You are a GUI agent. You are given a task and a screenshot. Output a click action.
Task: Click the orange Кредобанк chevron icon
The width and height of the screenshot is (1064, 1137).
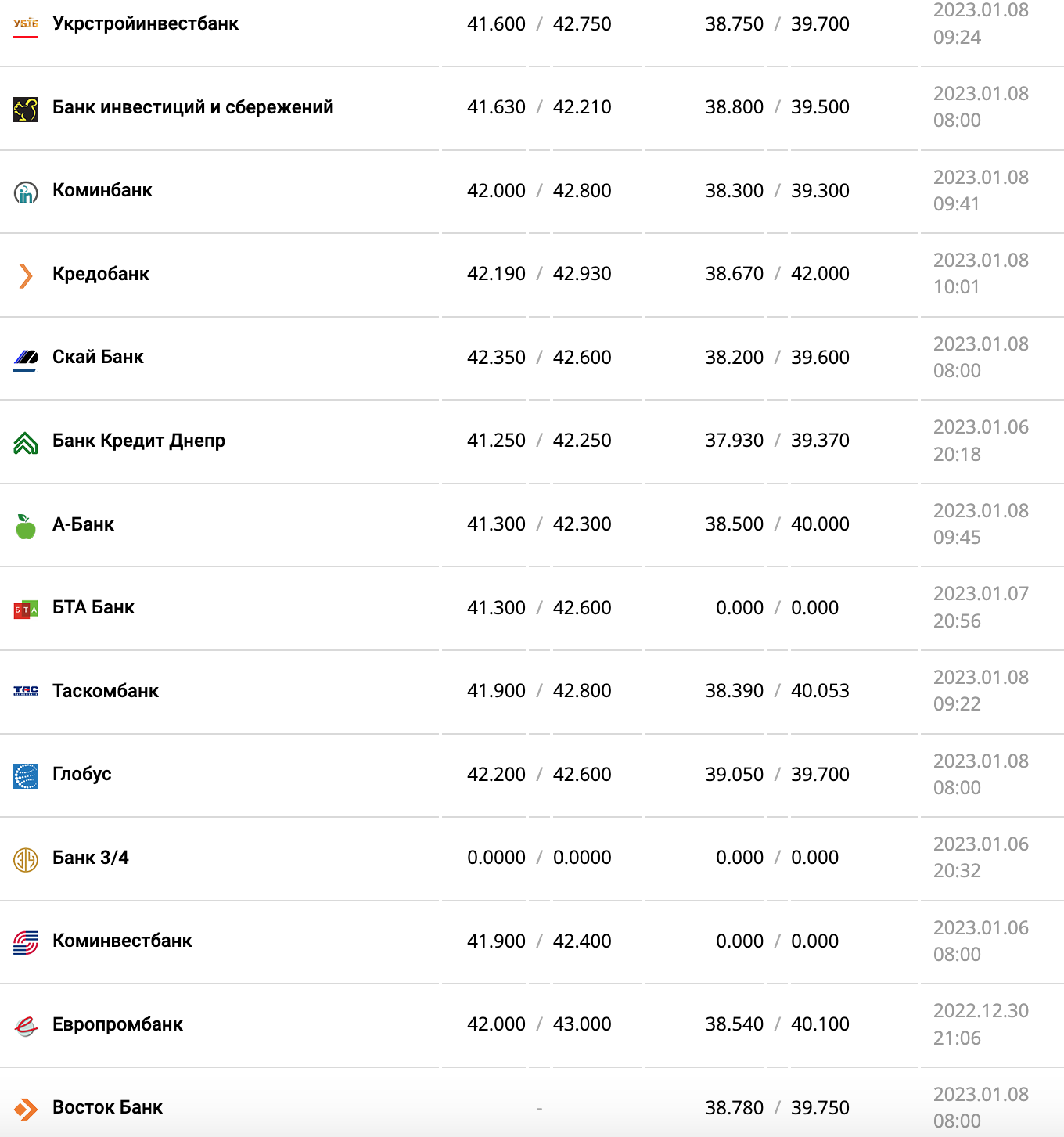pyautogui.click(x=26, y=275)
